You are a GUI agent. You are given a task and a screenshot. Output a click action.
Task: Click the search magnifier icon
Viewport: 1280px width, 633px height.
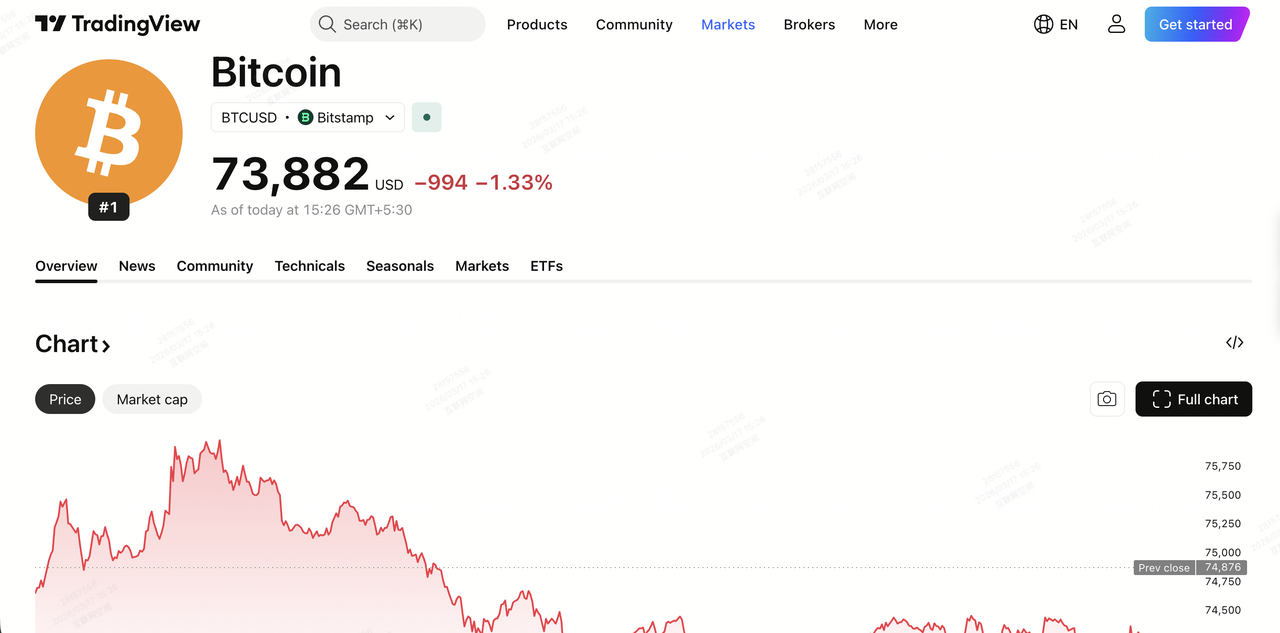click(327, 24)
